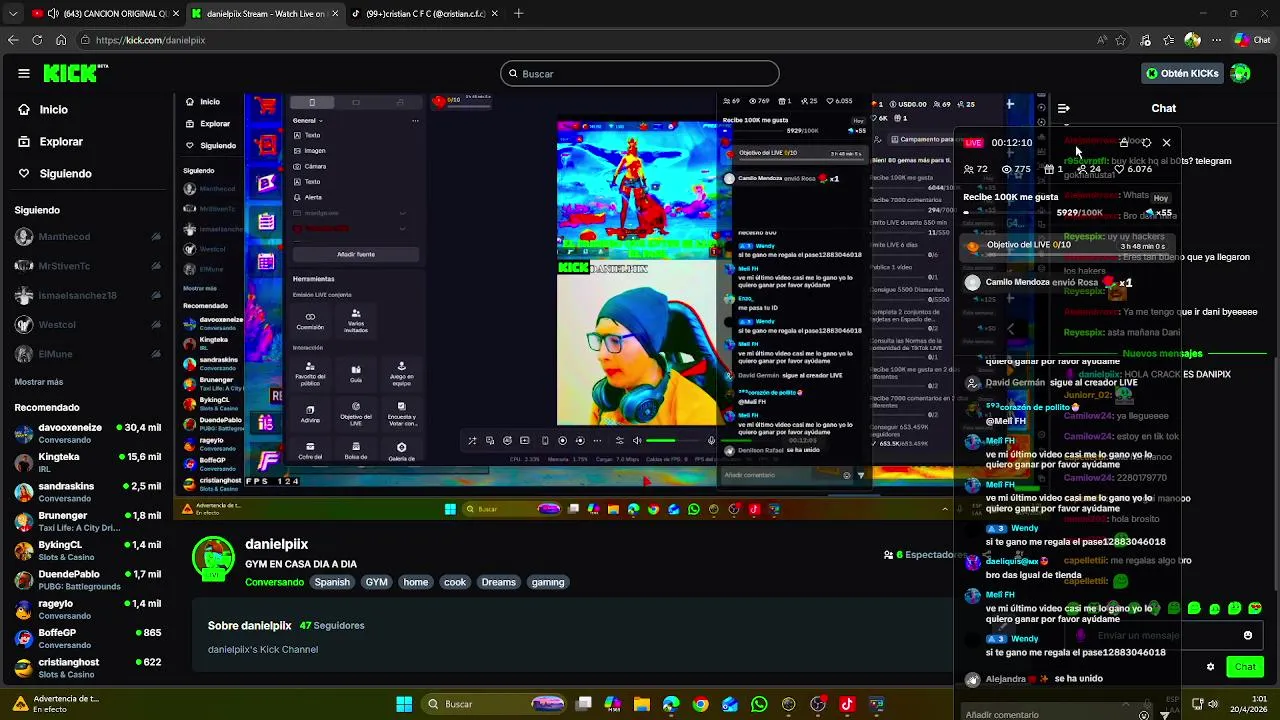Open the user avatar menu

[x=1241, y=73]
